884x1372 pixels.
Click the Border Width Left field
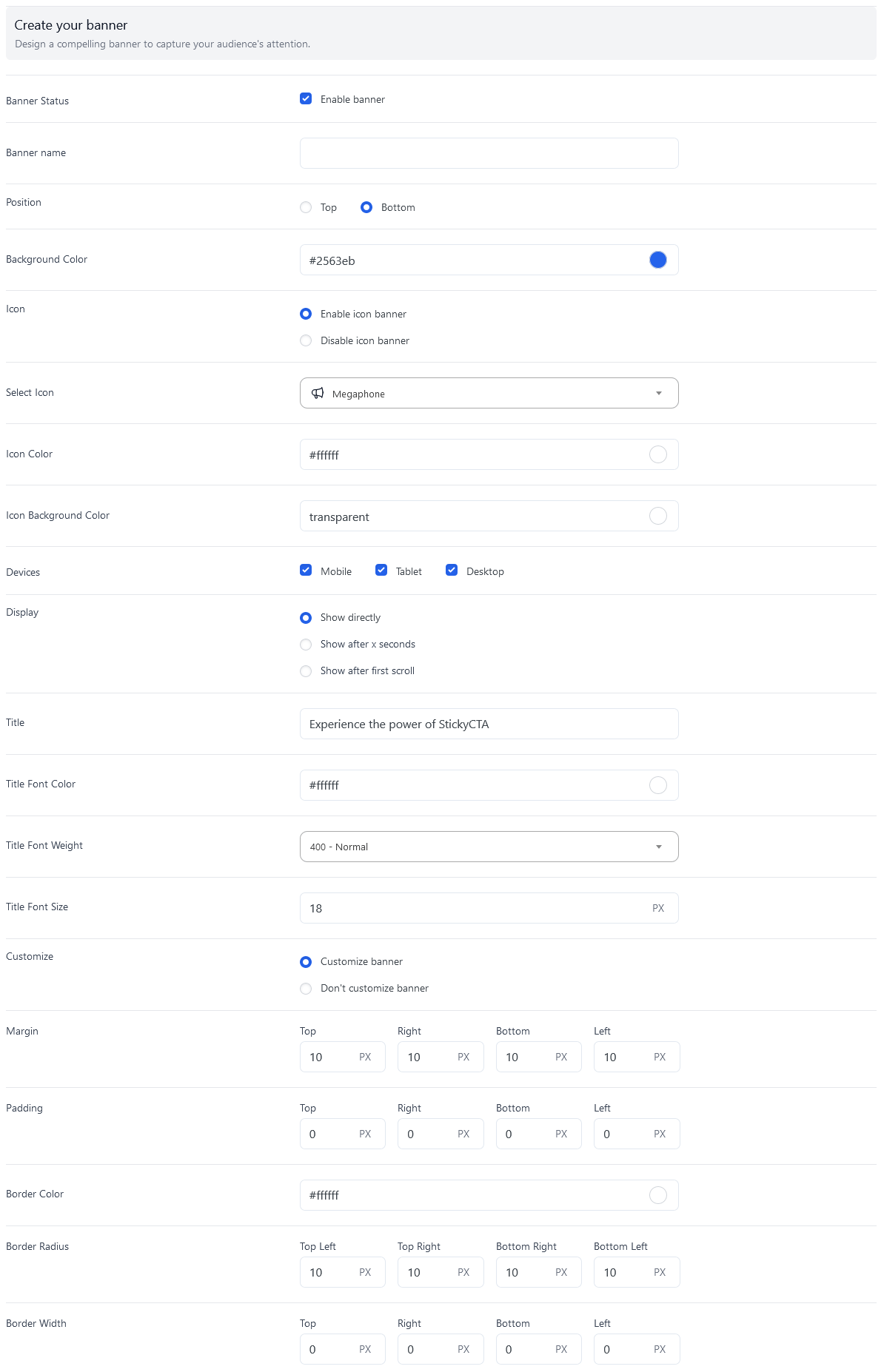click(x=637, y=1349)
